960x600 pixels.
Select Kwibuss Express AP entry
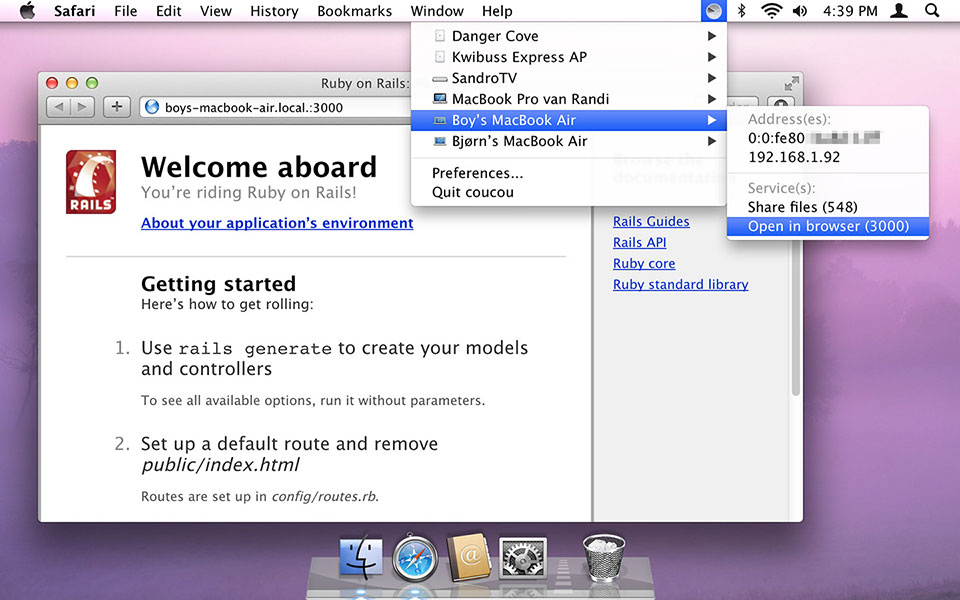click(x=569, y=57)
